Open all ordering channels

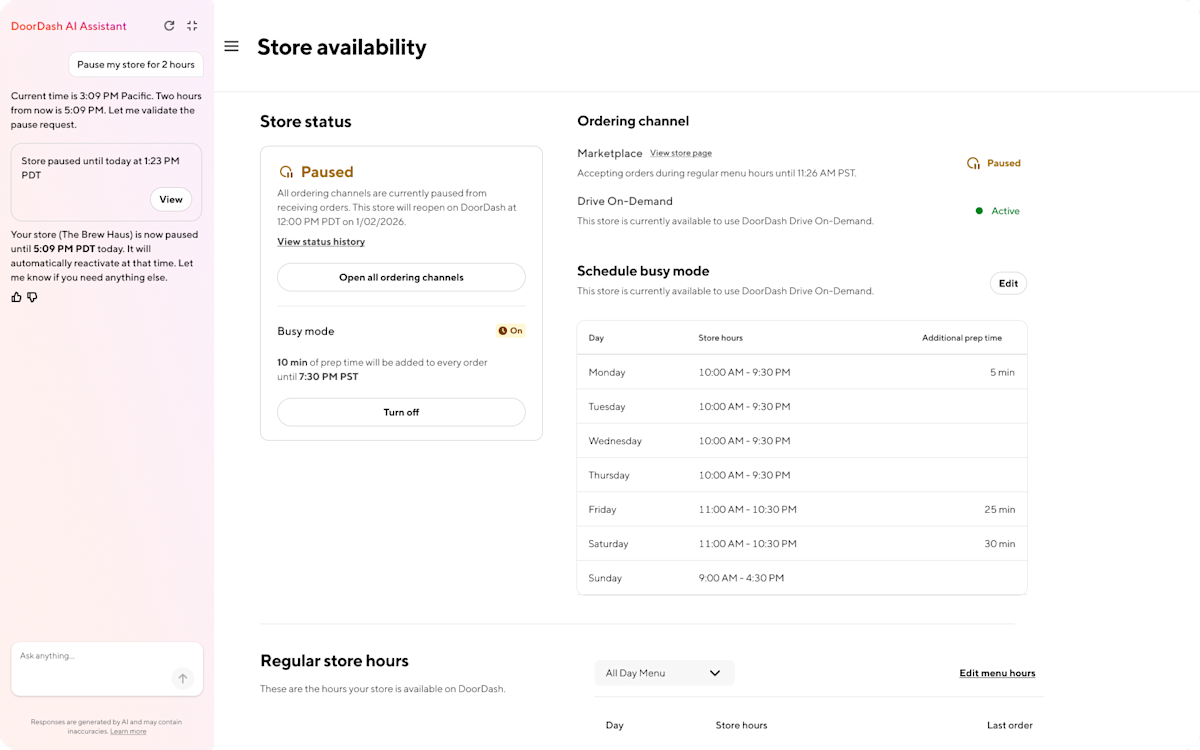coord(401,277)
